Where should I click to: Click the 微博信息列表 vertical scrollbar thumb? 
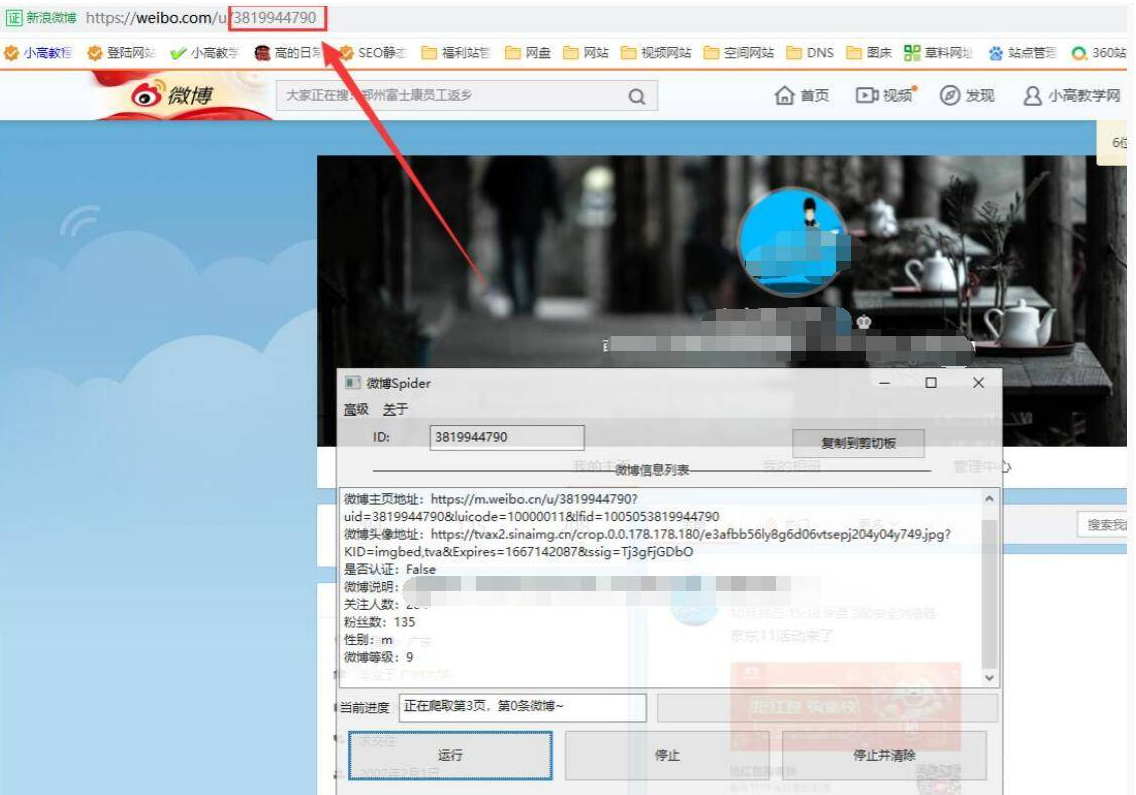[x=989, y=594]
